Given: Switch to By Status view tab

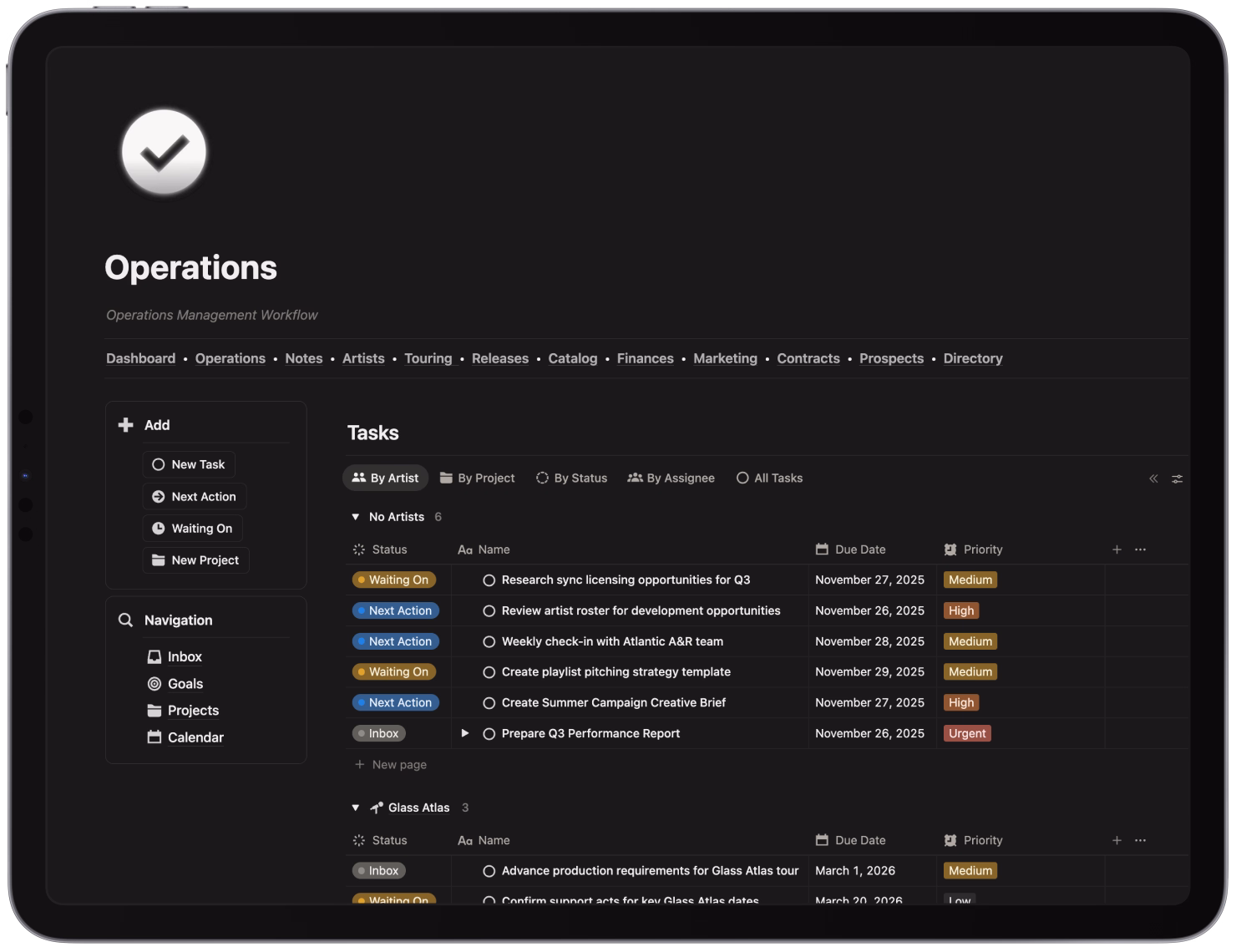Looking at the screenshot, I should click(x=572, y=478).
